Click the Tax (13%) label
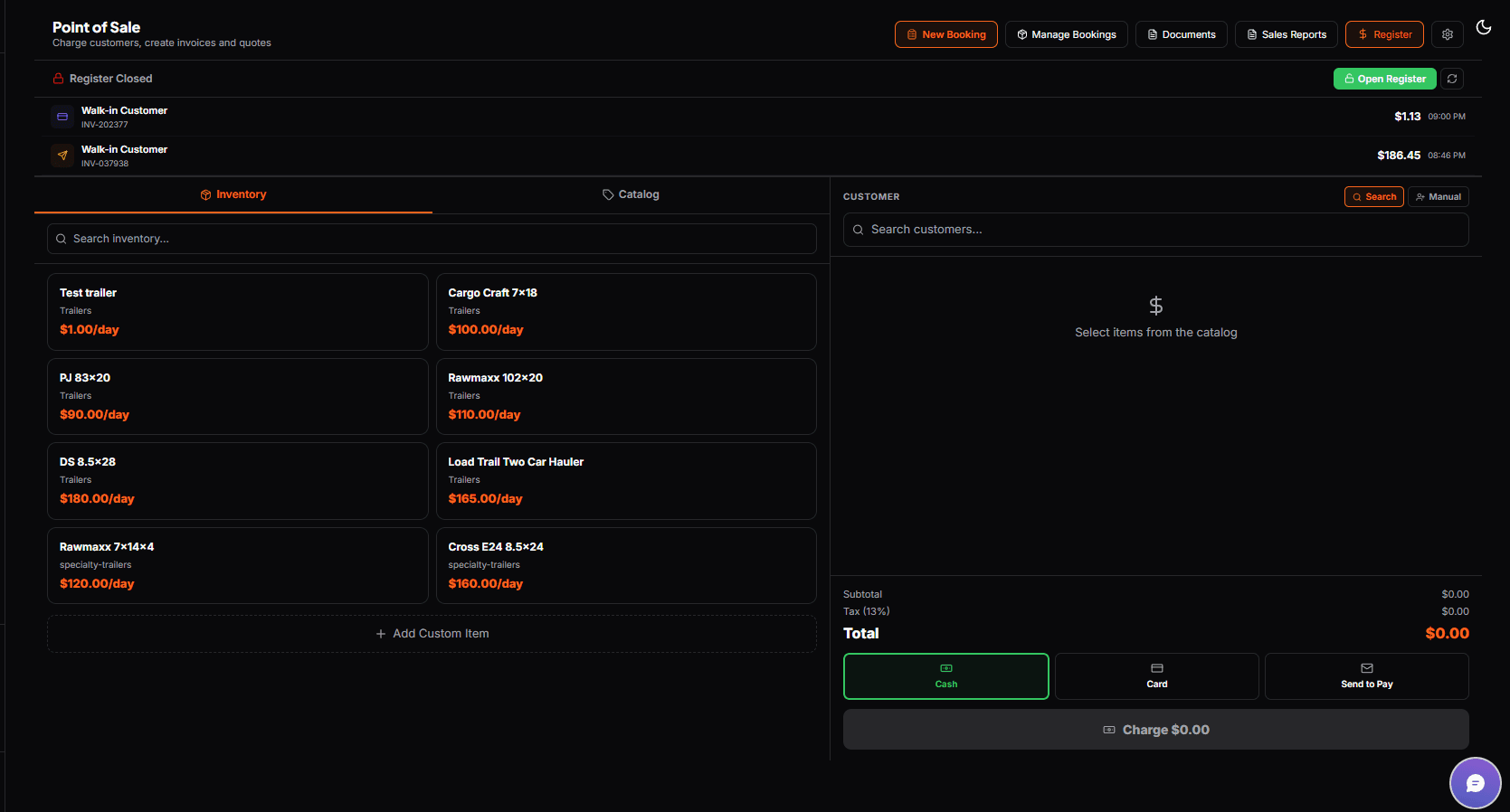1510x812 pixels. click(866, 611)
